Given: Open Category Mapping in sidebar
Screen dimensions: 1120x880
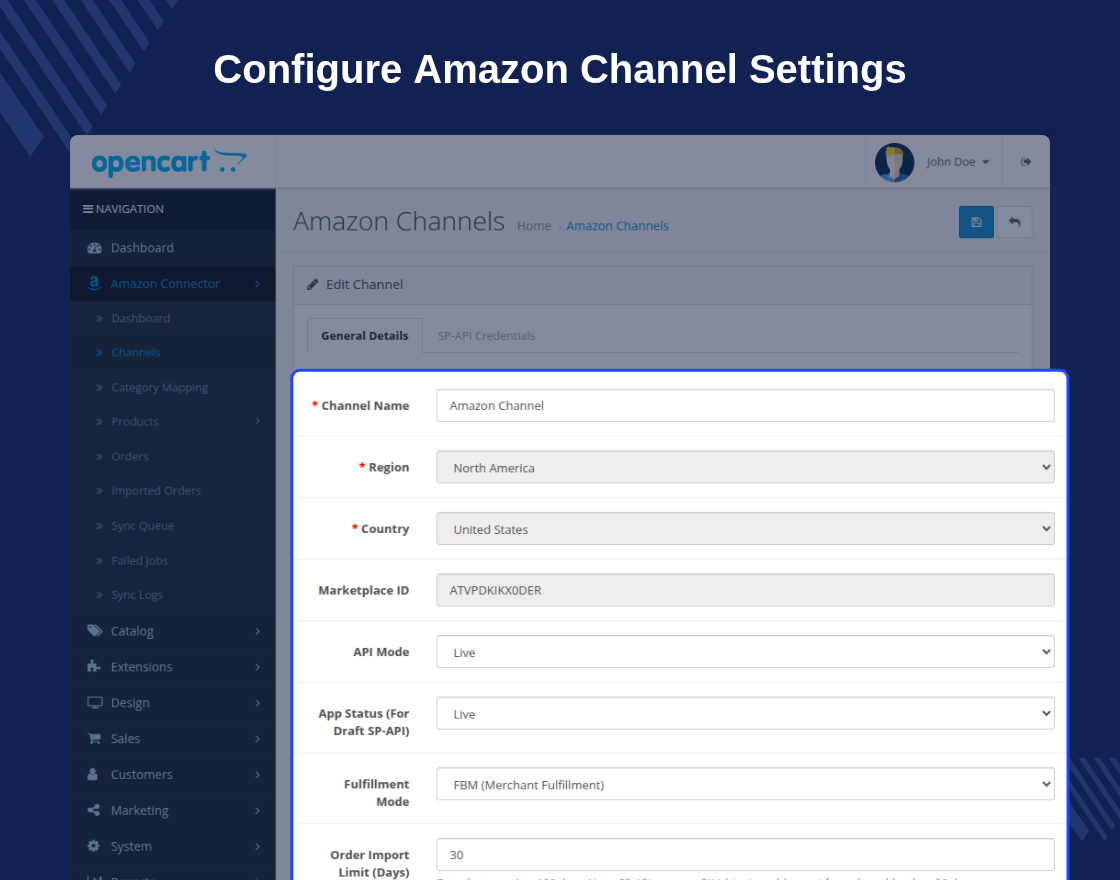Looking at the screenshot, I should coord(160,387).
